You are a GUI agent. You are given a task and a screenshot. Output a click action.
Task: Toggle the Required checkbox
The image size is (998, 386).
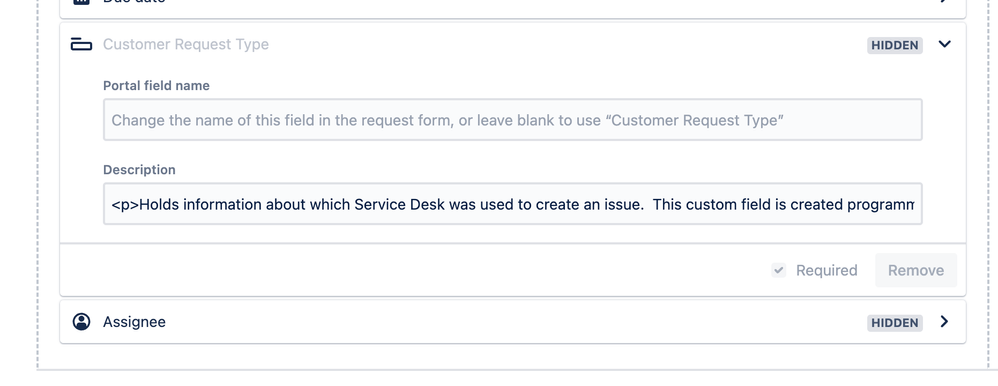click(x=778, y=270)
